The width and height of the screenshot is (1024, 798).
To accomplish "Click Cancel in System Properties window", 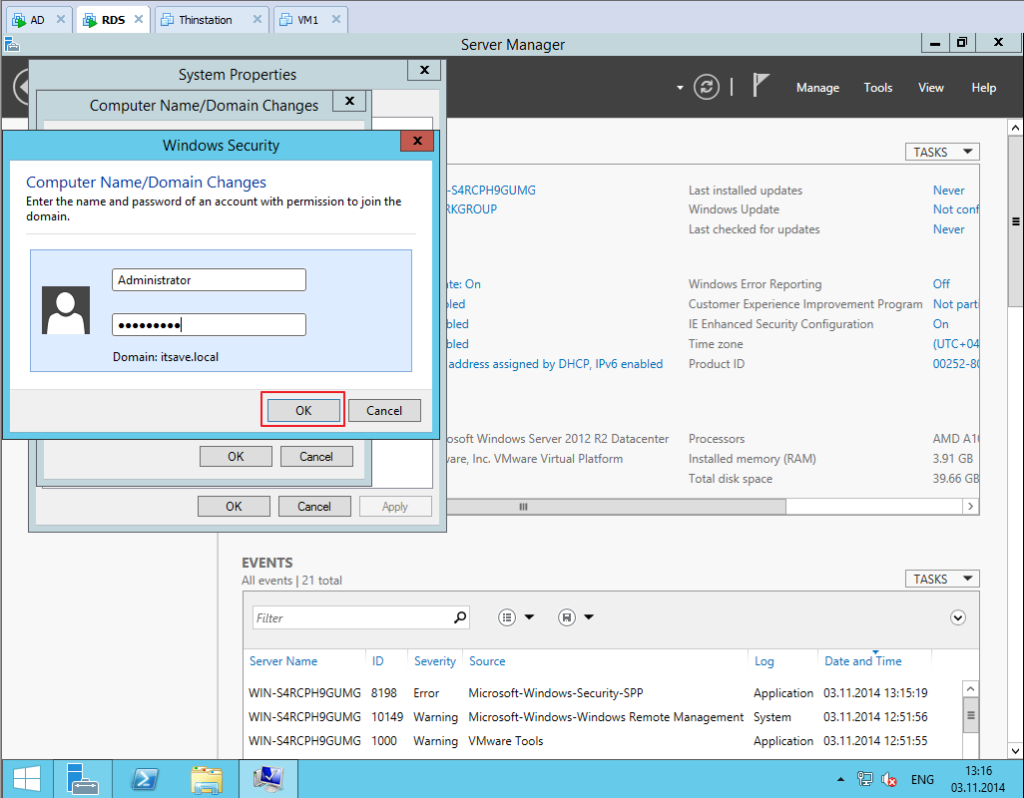I will tap(314, 506).
